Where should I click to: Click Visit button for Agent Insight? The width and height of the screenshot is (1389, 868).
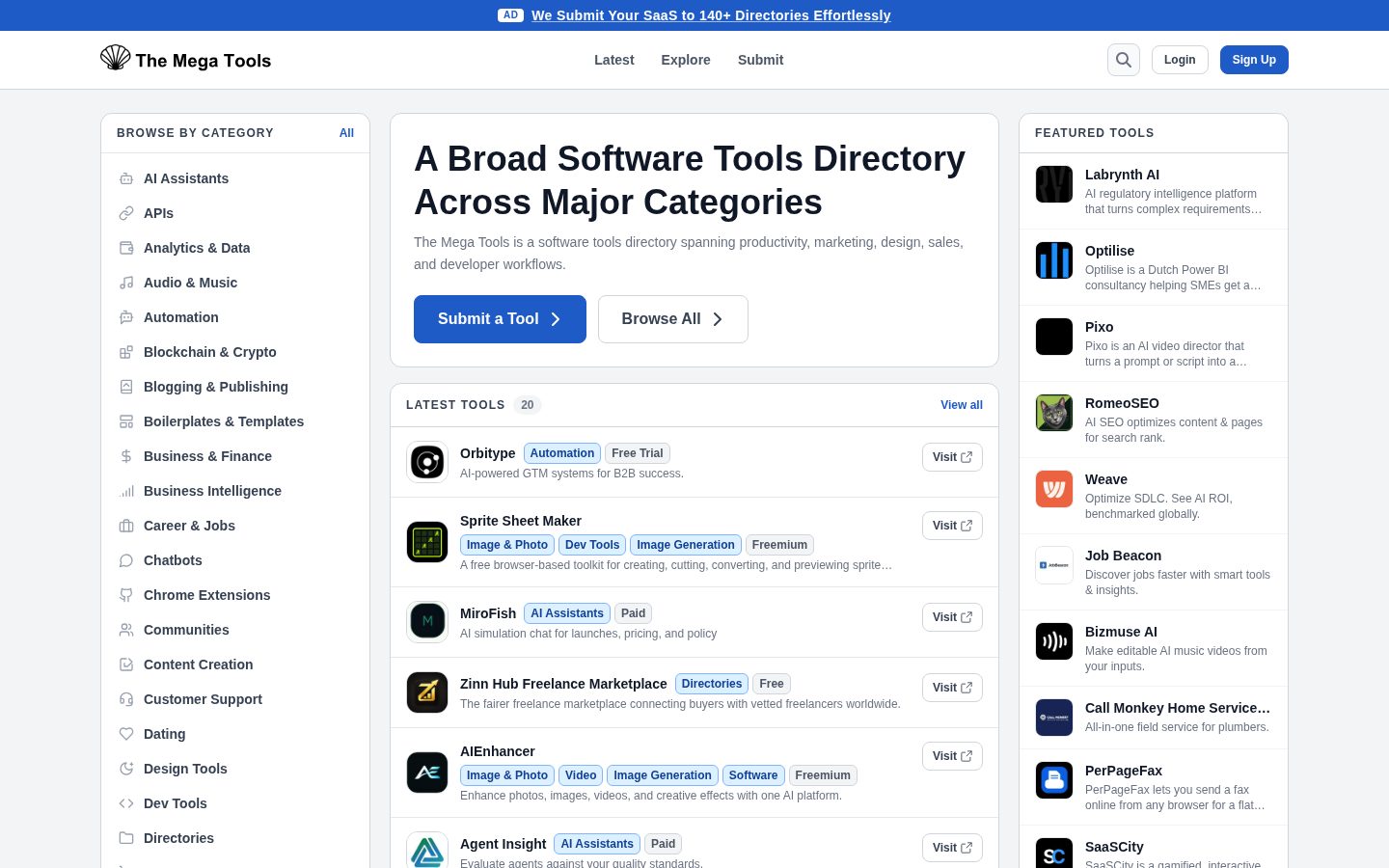952,848
